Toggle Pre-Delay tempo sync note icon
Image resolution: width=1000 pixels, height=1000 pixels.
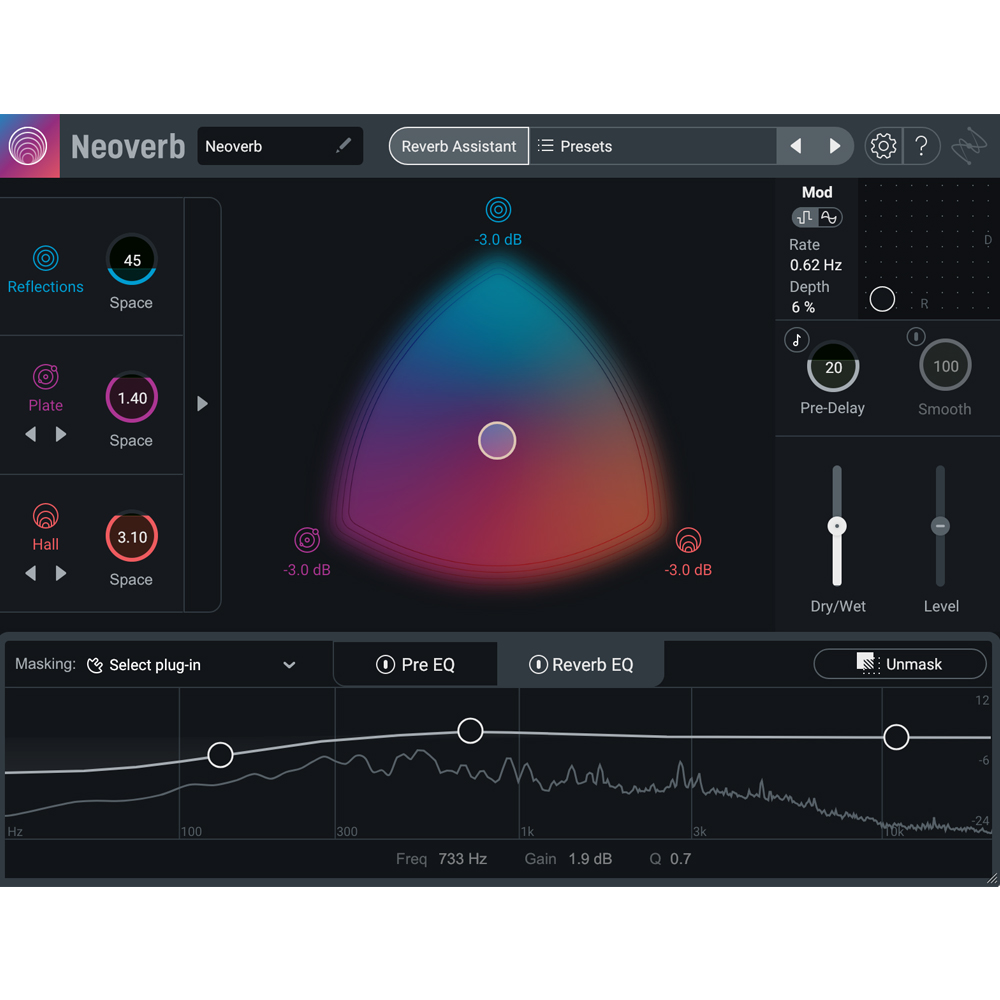(x=797, y=340)
